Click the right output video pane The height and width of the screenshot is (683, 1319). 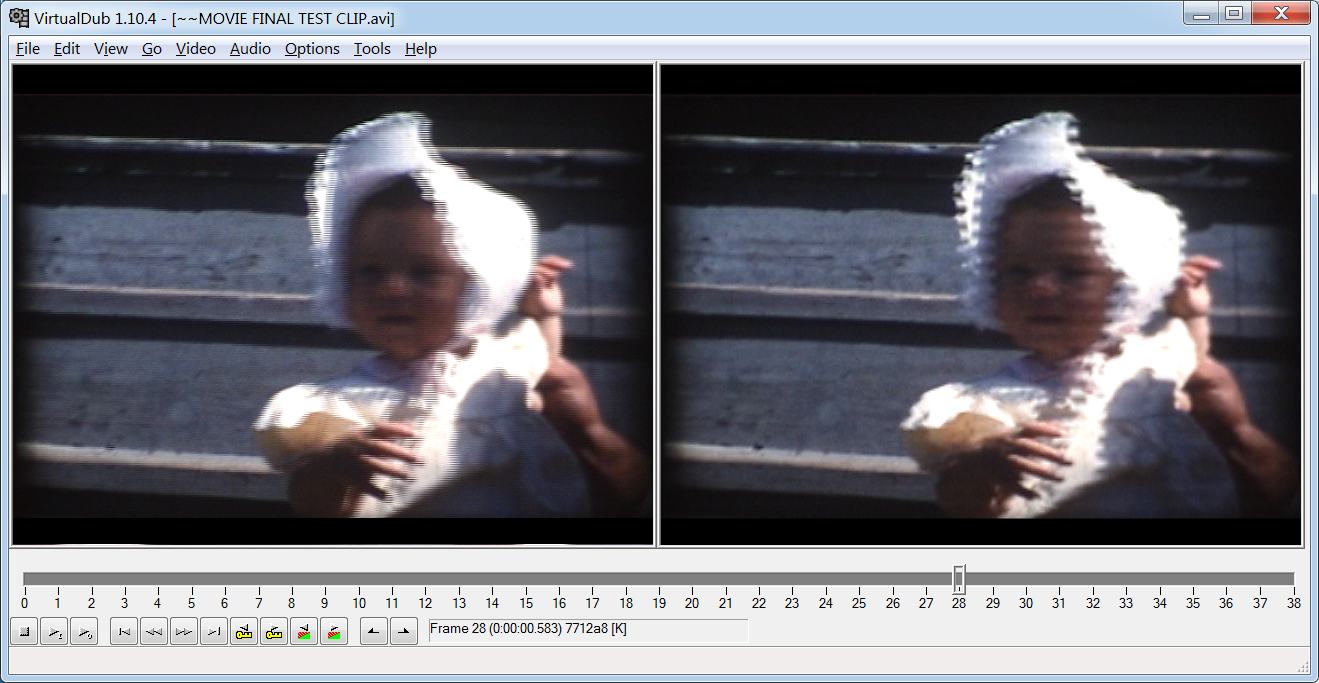coord(981,305)
